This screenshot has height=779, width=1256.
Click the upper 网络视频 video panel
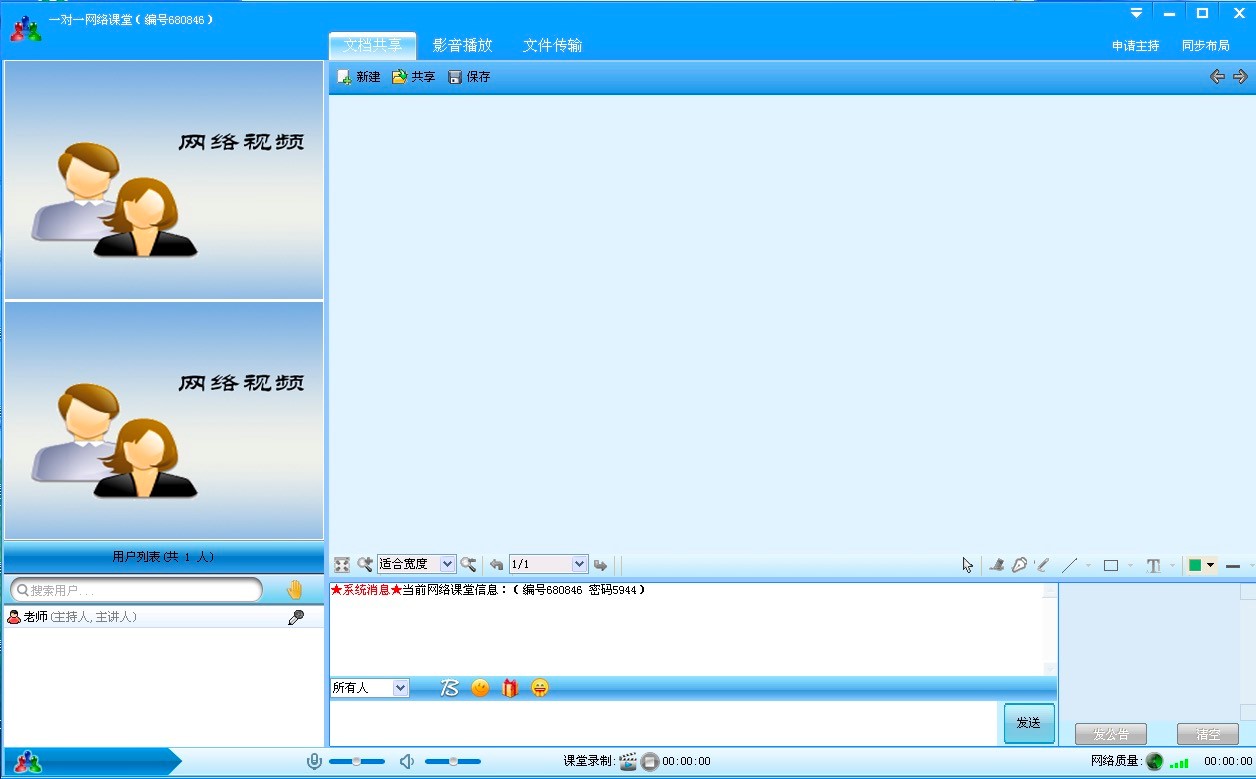point(164,180)
